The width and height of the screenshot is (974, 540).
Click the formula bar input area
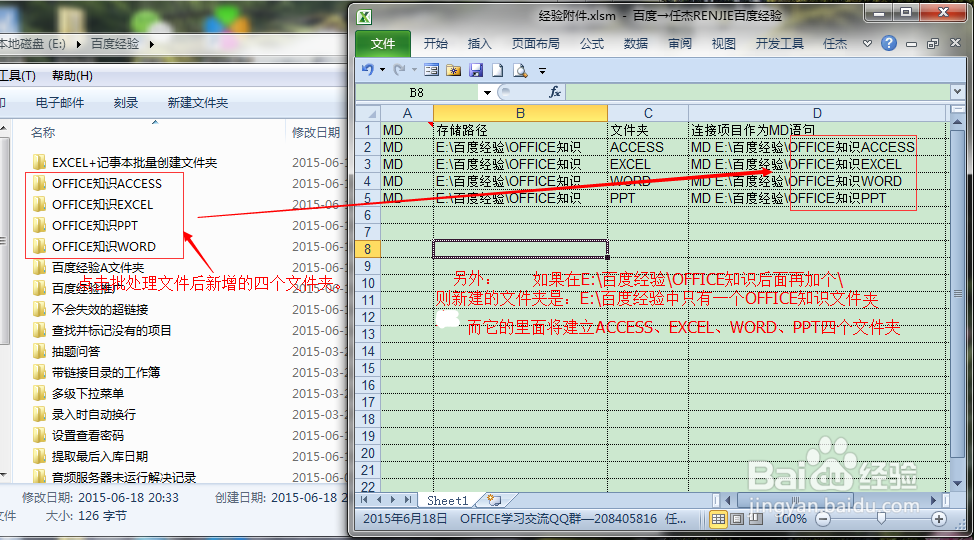click(757, 93)
